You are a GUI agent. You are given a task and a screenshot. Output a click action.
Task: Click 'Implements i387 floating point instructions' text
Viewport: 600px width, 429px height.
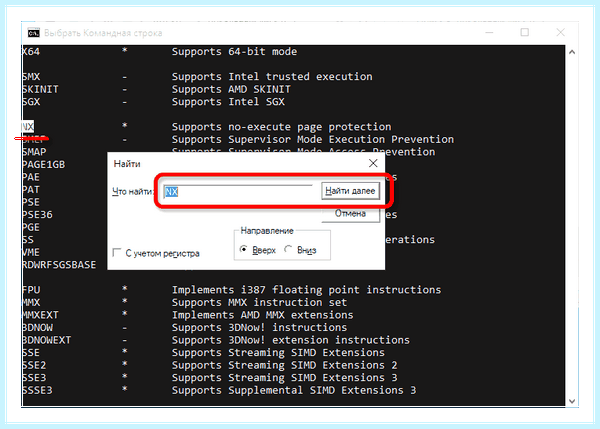click(307, 290)
